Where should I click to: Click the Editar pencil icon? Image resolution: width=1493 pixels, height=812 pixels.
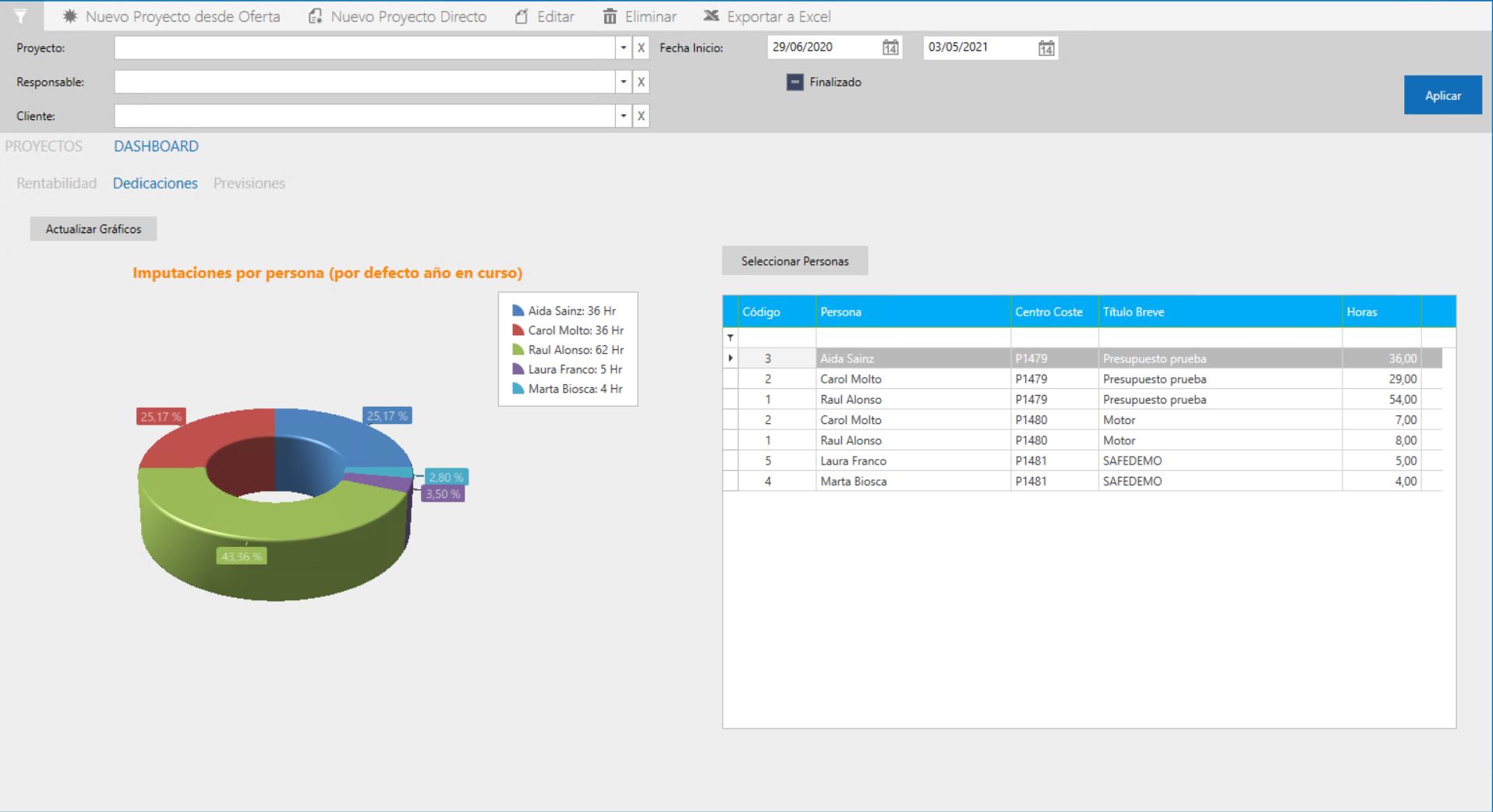[x=522, y=16]
